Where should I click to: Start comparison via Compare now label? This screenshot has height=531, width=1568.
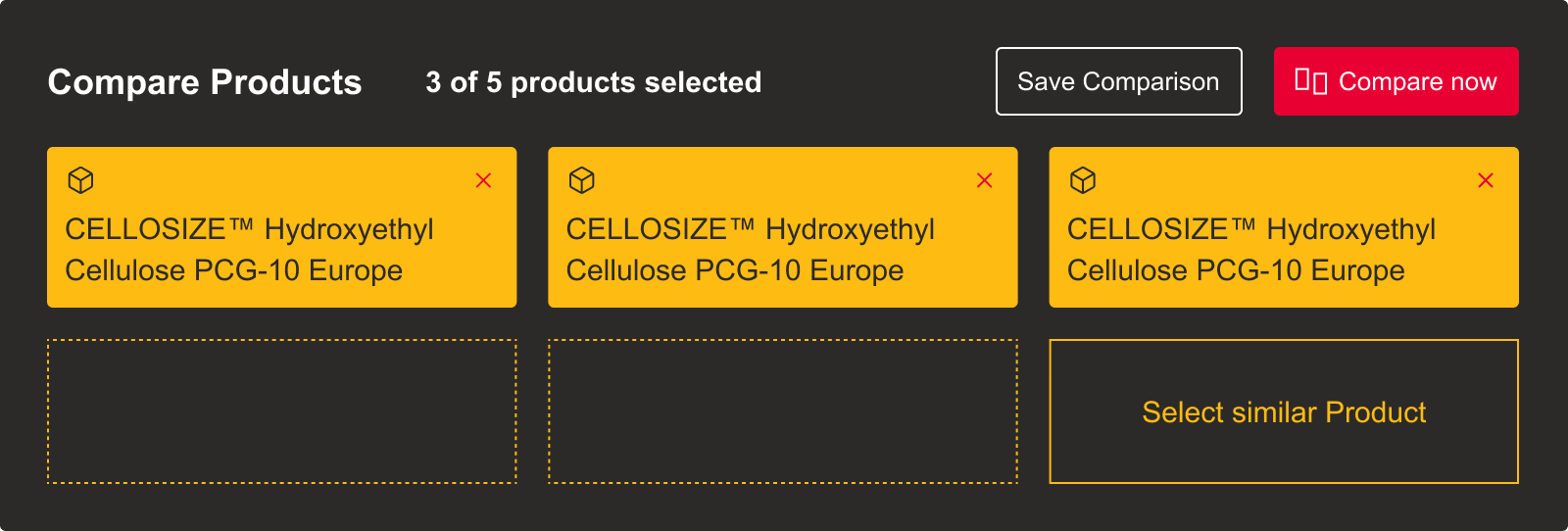(x=1417, y=82)
